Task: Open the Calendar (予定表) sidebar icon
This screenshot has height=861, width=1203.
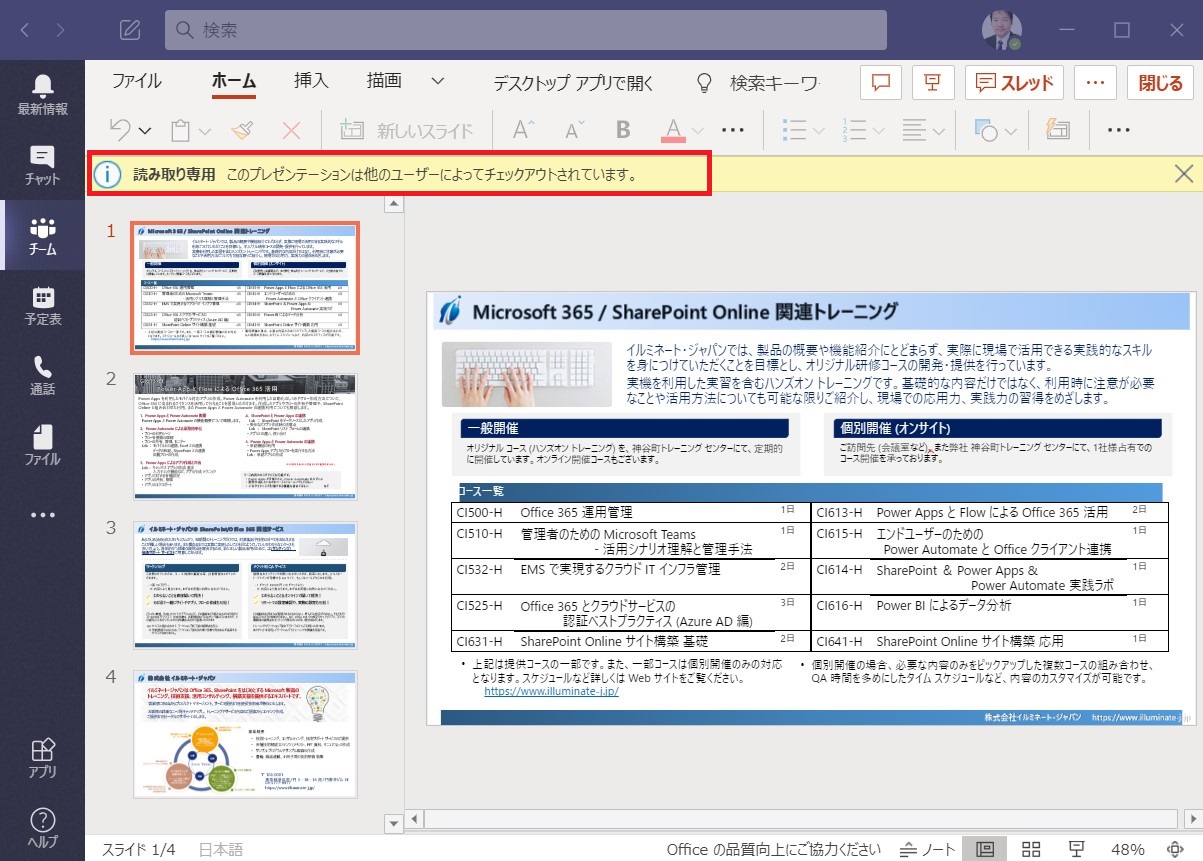Action: [x=42, y=306]
